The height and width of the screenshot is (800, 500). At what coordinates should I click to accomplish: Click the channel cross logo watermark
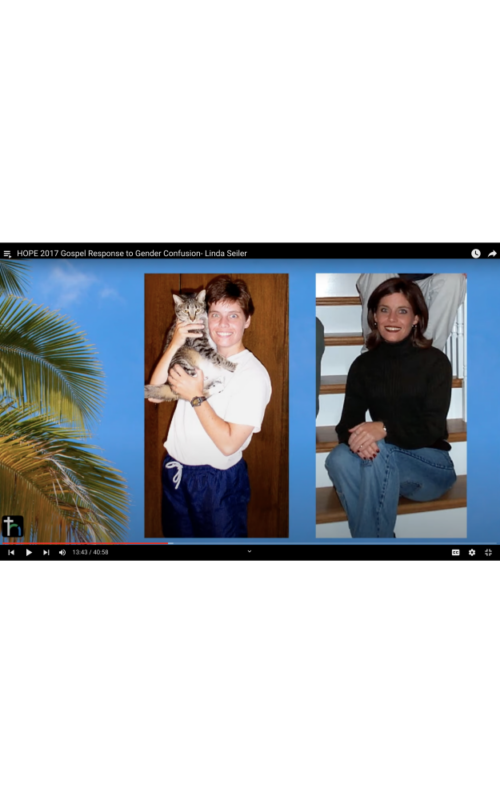12,526
